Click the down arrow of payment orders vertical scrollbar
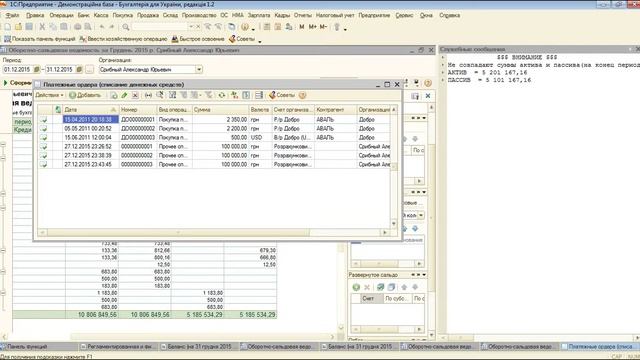This screenshot has width=640, height=360. pos(393,223)
